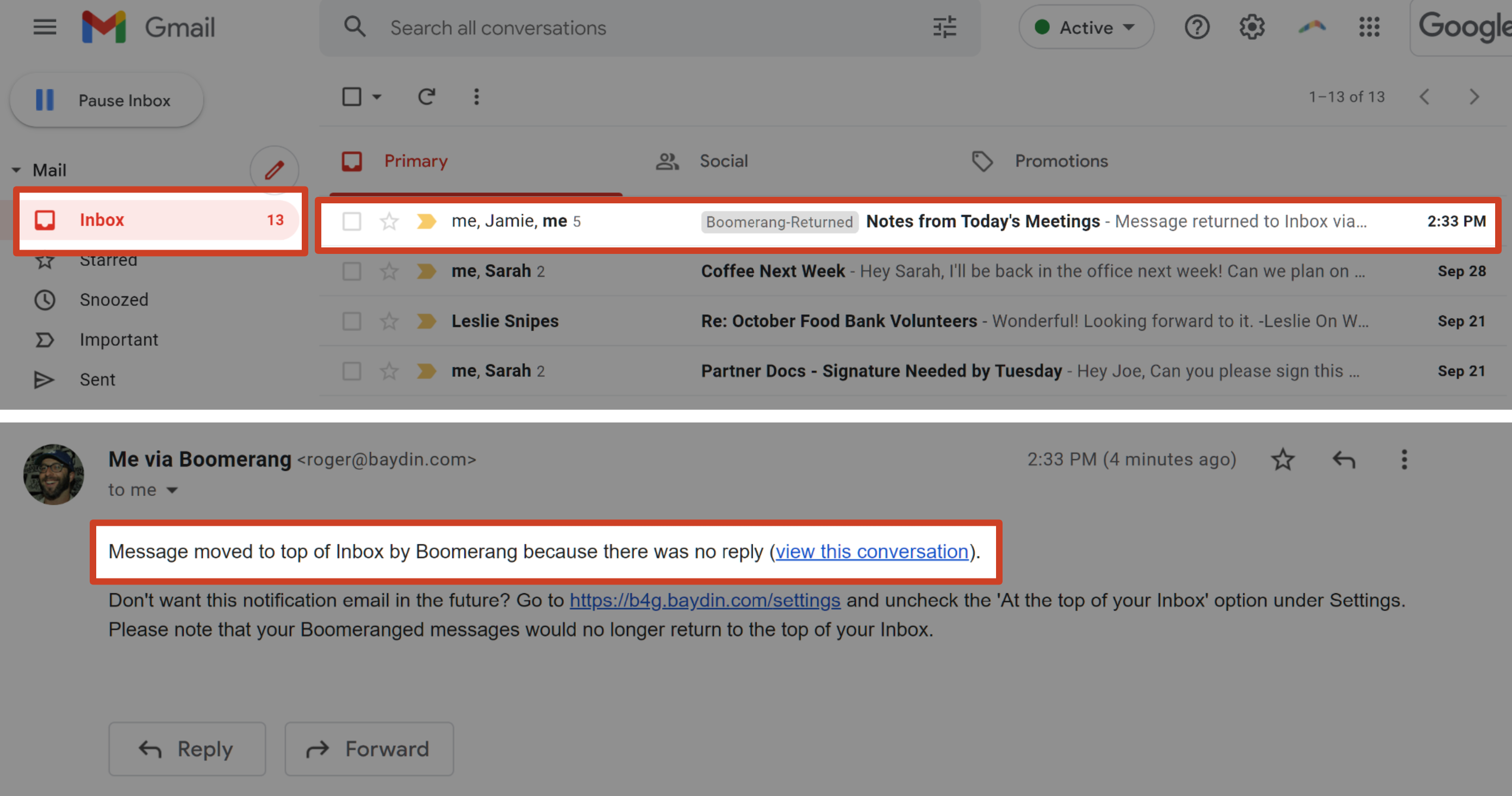Focus the Search all conversations field
The height and width of the screenshot is (796, 1512).
click(x=650, y=28)
